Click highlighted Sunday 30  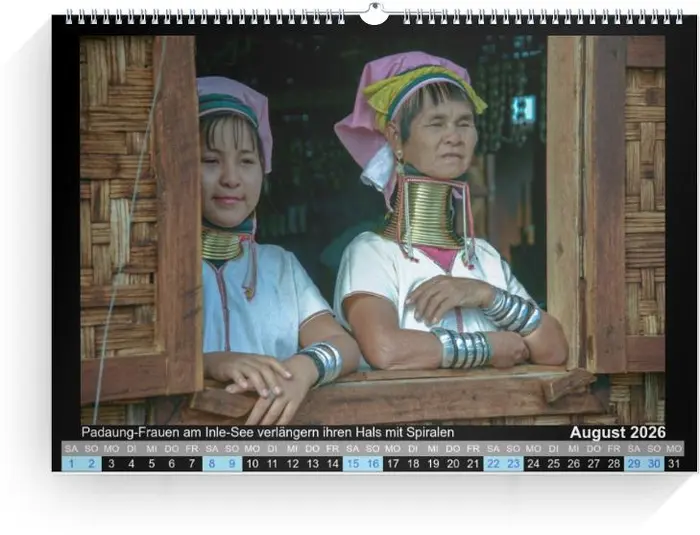pos(654,464)
